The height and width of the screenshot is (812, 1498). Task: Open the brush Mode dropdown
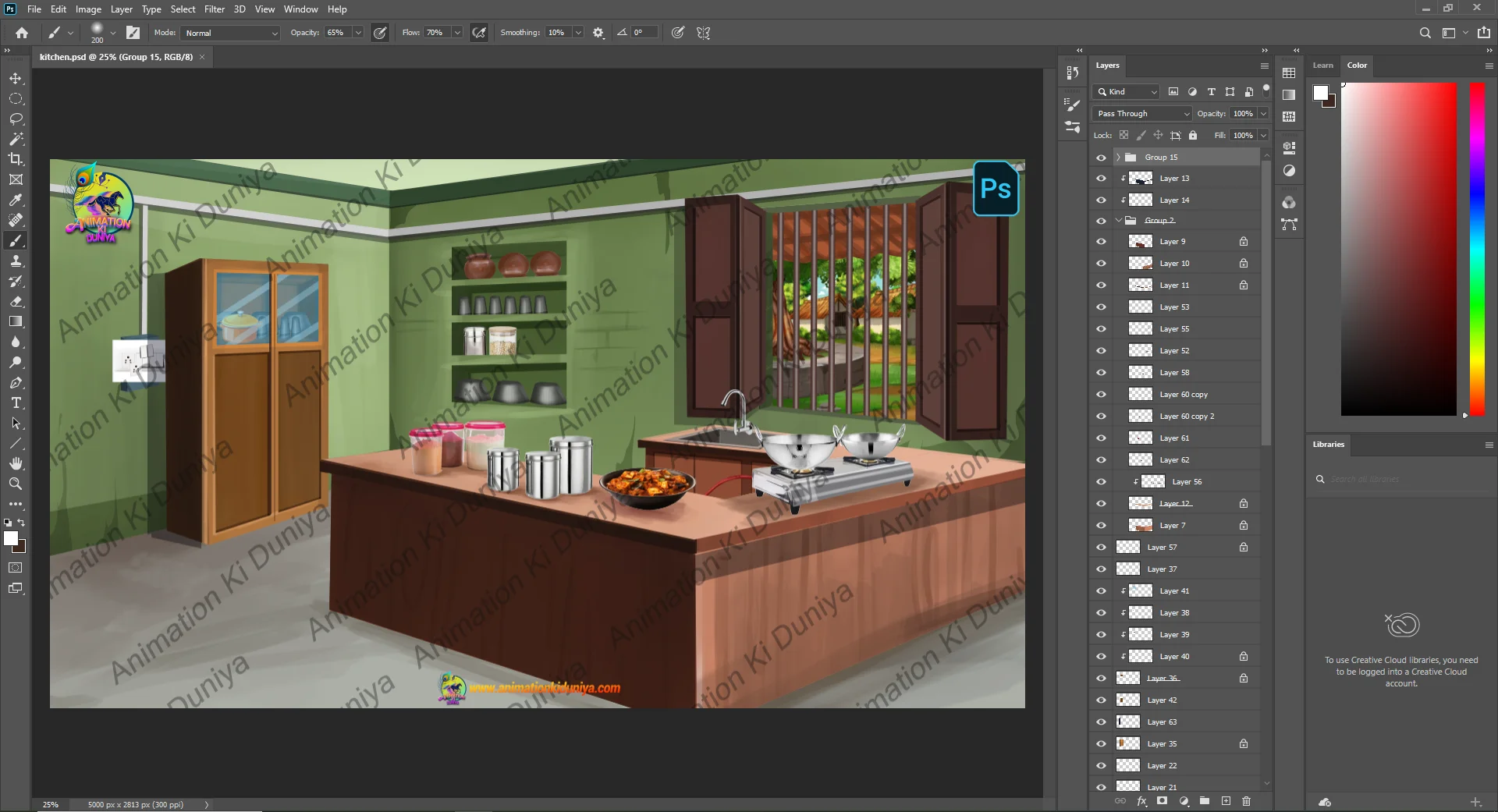pyautogui.click(x=230, y=33)
